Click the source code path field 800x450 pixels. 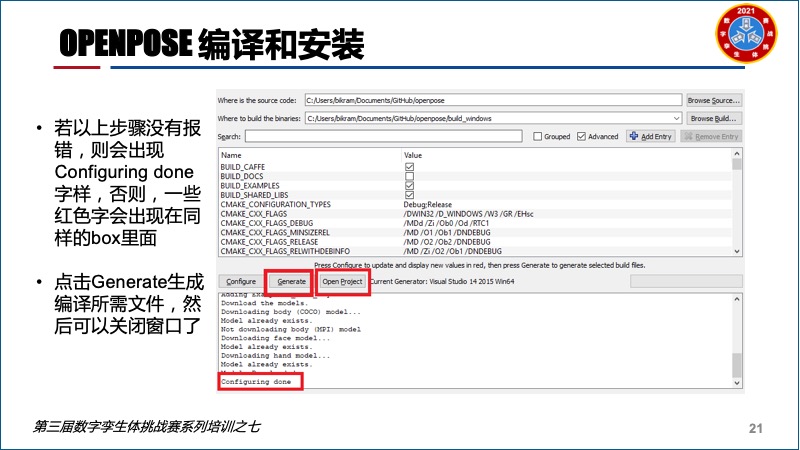point(493,100)
